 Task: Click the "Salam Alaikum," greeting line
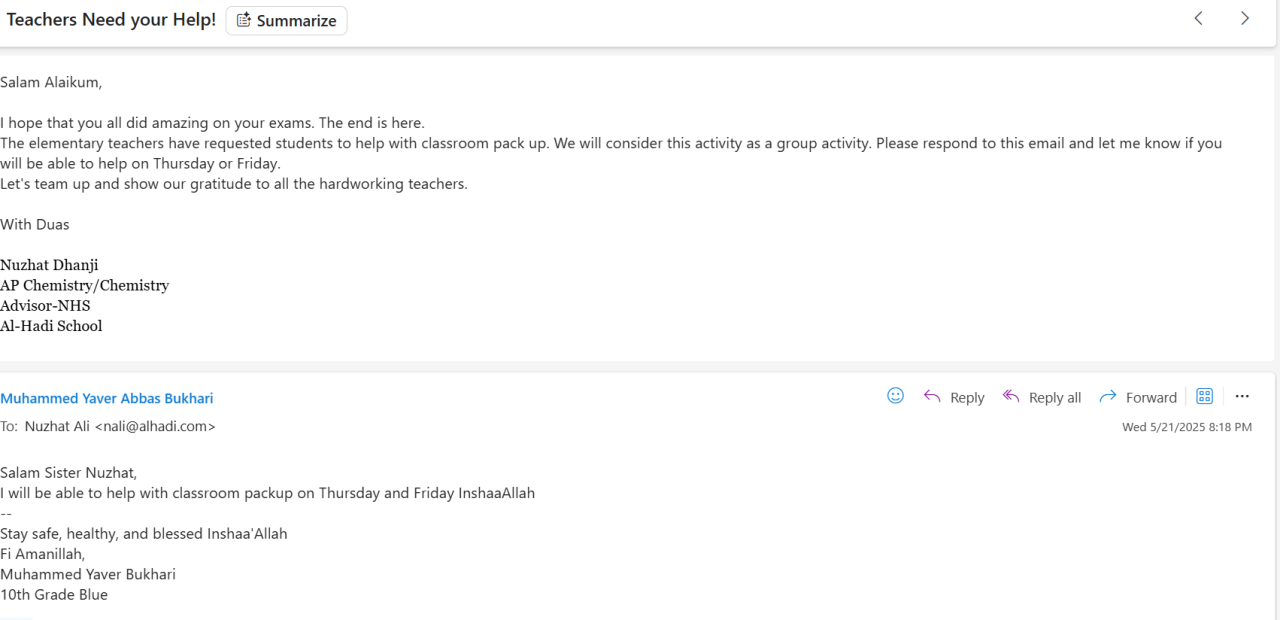coord(51,82)
